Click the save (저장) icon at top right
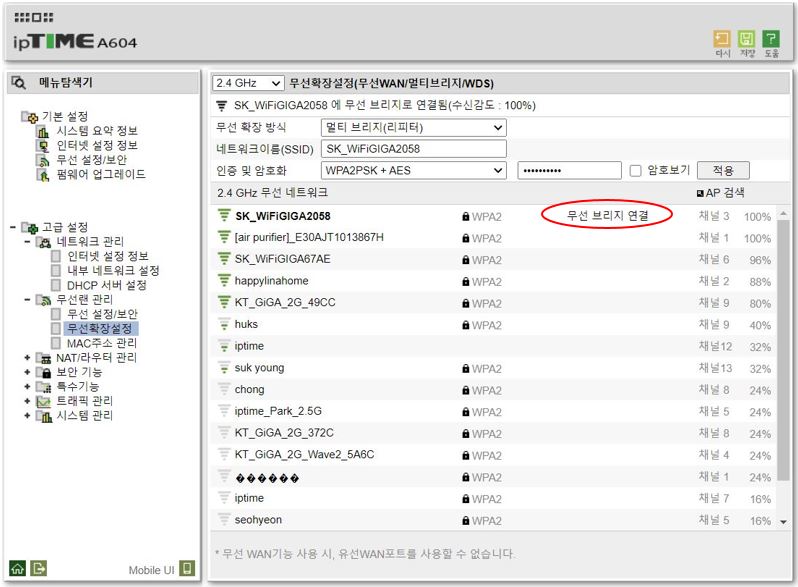Image resolution: width=798 pixels, height=587 pixels. point(746,39)
